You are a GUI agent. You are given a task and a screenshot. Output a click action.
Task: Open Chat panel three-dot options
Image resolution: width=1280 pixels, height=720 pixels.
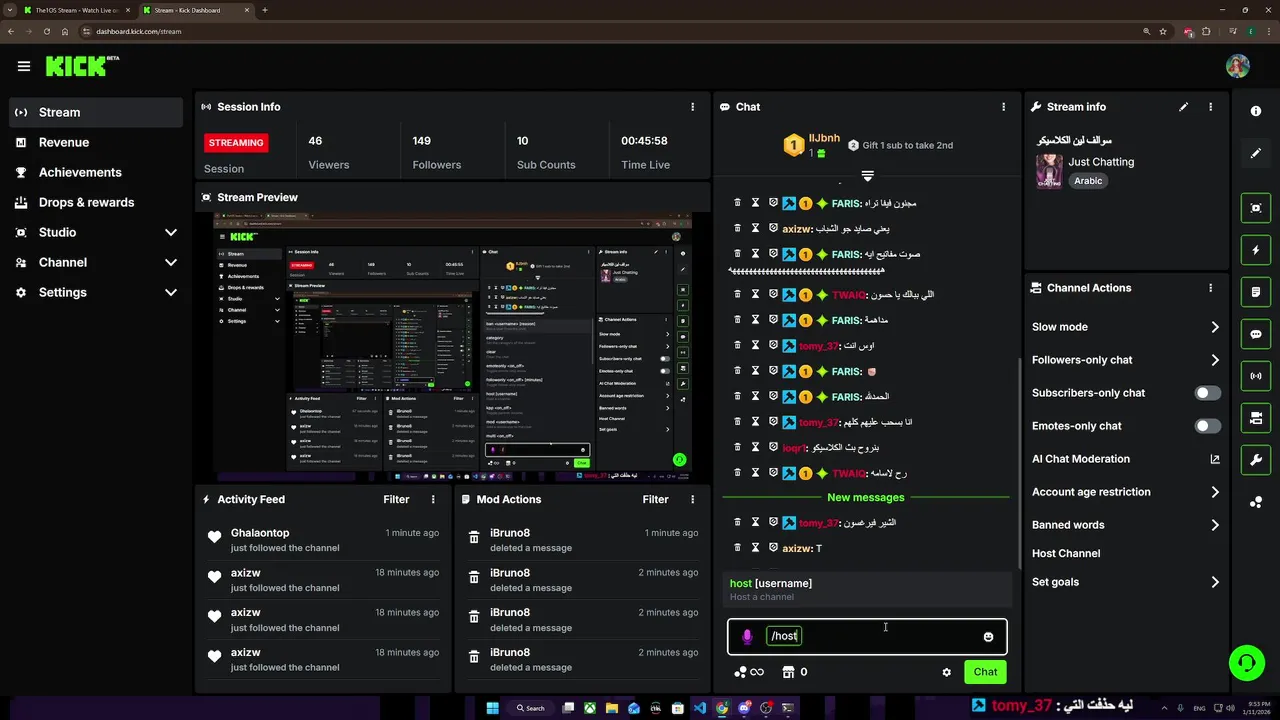pos(1004,107)
